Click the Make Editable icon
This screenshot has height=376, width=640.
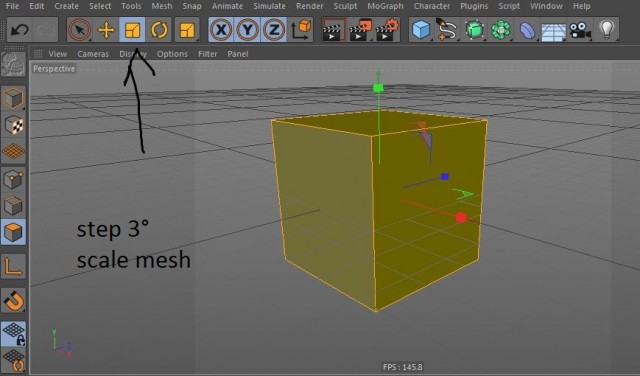point(13,65)
